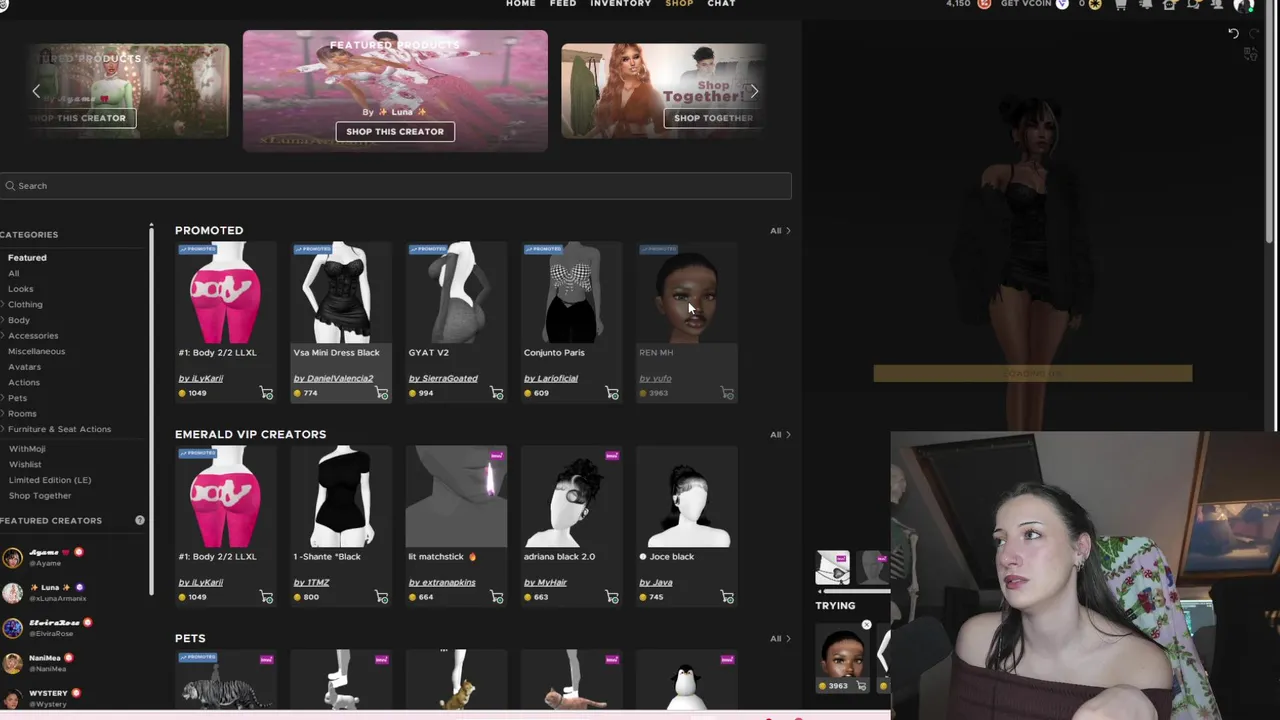The width and height of the screenshot is (1280, 720).
Task: Undo the last outfit change
Action: coord(1233,34)
